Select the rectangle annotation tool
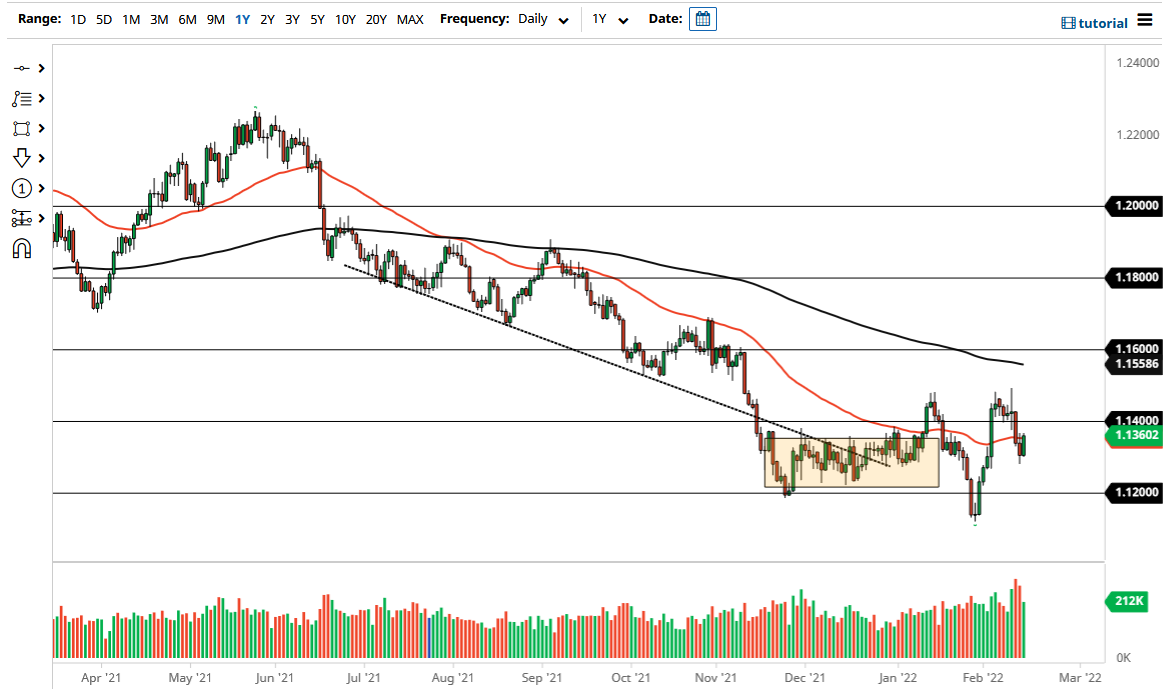This screenshot has width=1174, height=697. [22, 128]
